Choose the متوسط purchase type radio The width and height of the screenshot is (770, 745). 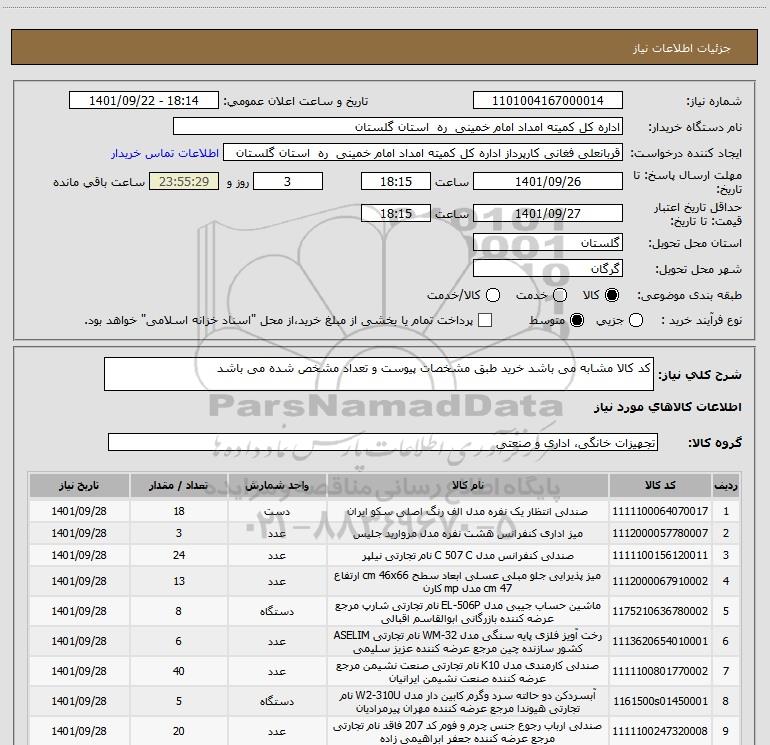[x=577, y=321]
